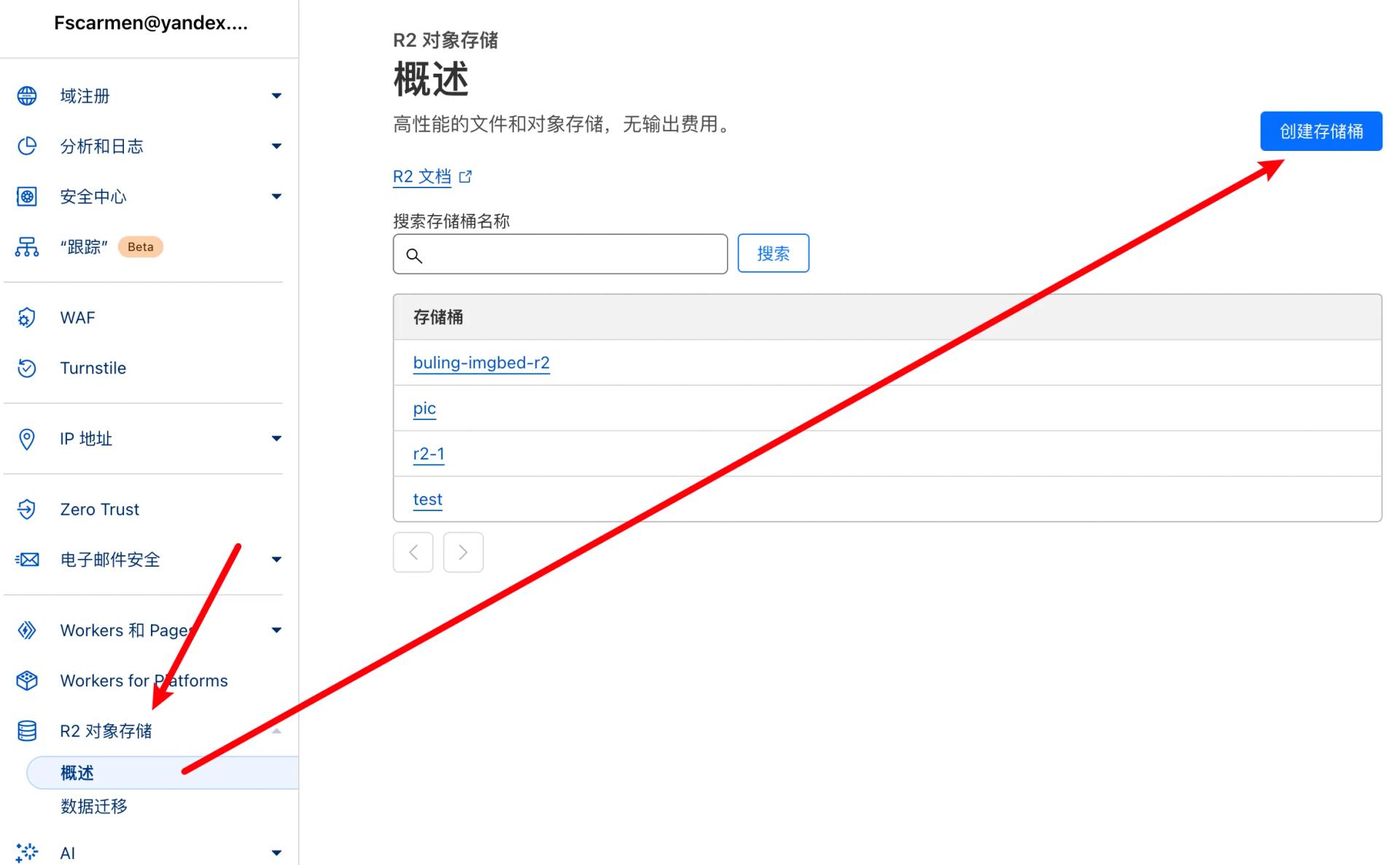Click the Fscarmen@yandex account name
Image resolution: width=1400 pixels, height=865 pixels.
point(151,23)
